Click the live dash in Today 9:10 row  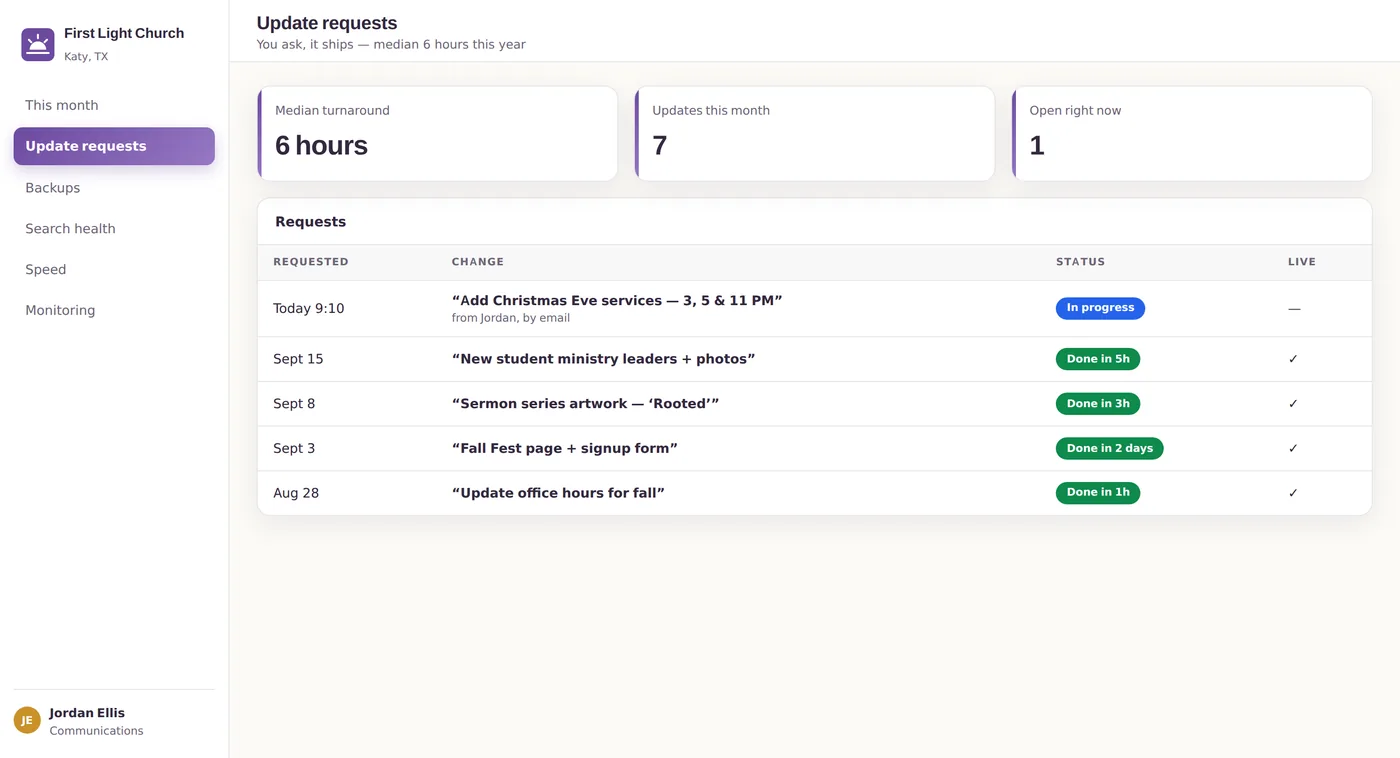point(1294,309)
